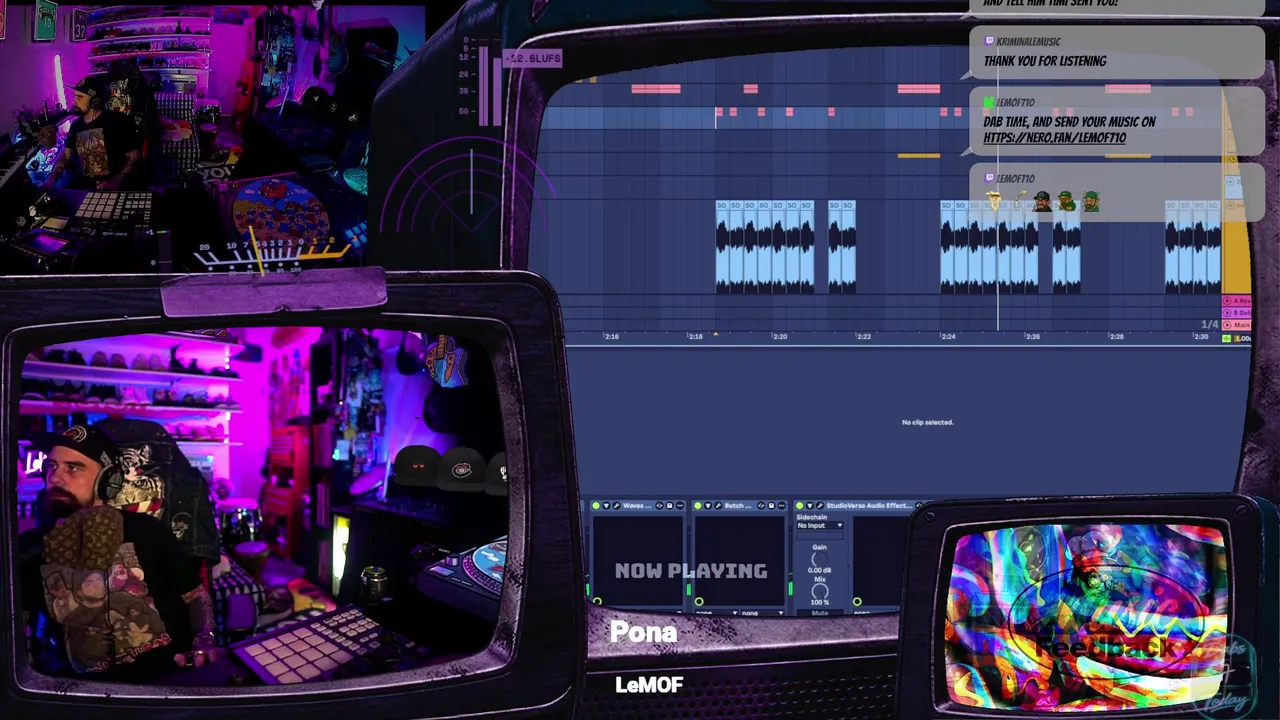1280x720 pixels.
Task: Click the last bearded emote in chat
Action: [1091, 201]
